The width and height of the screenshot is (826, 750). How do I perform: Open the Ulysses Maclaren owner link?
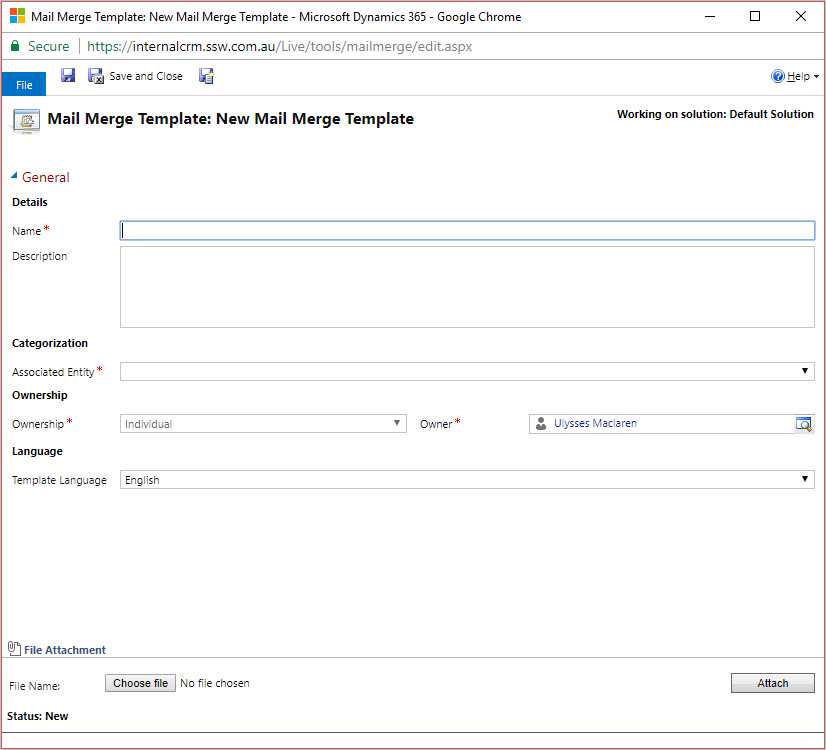pyautogui.click(x=595, y=424)
